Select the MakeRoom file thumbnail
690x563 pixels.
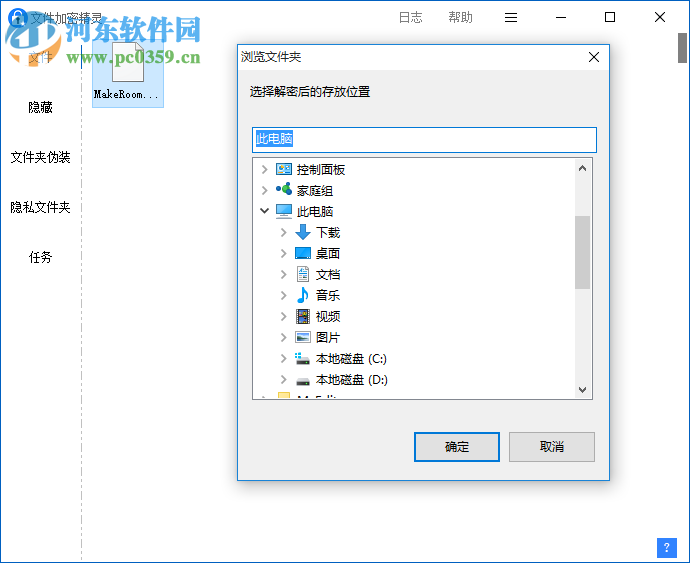(128, 74)
